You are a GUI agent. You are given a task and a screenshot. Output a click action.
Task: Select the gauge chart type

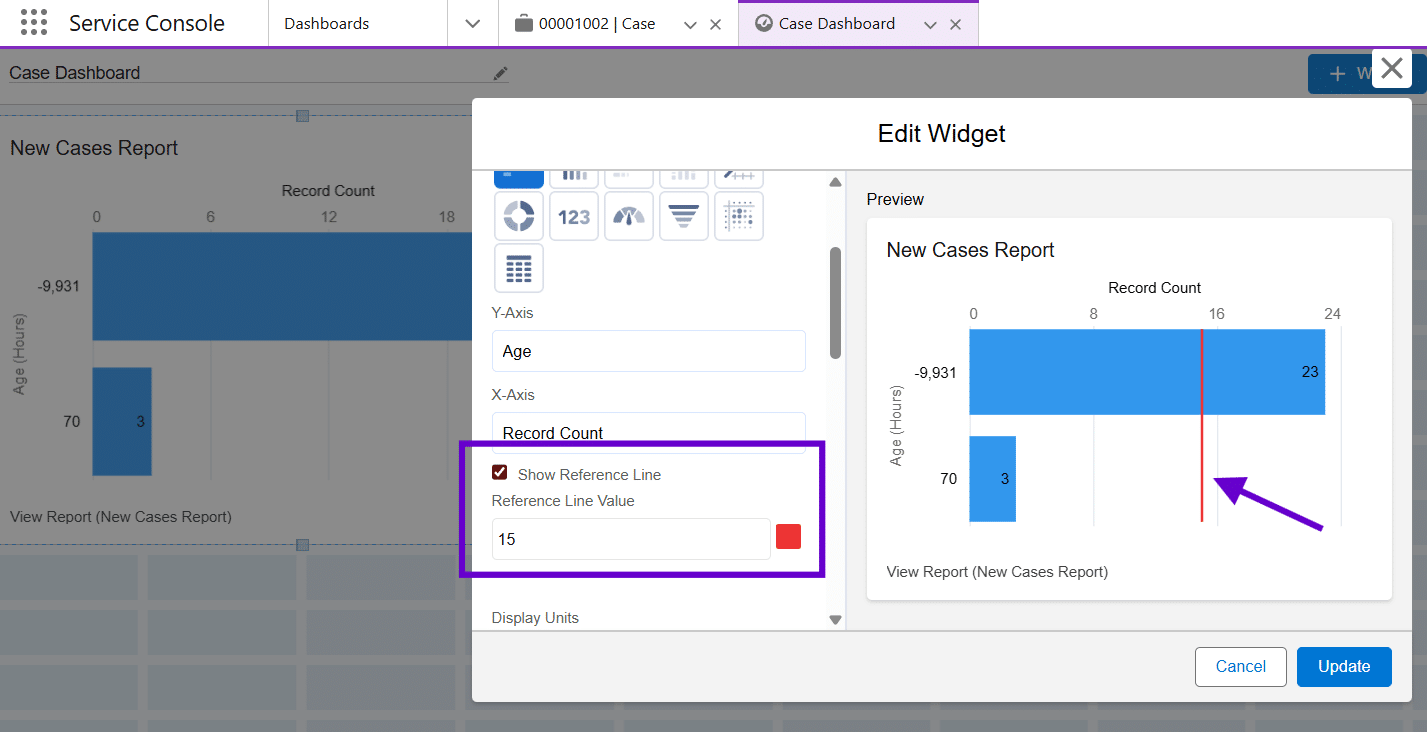tap(629, 216)
